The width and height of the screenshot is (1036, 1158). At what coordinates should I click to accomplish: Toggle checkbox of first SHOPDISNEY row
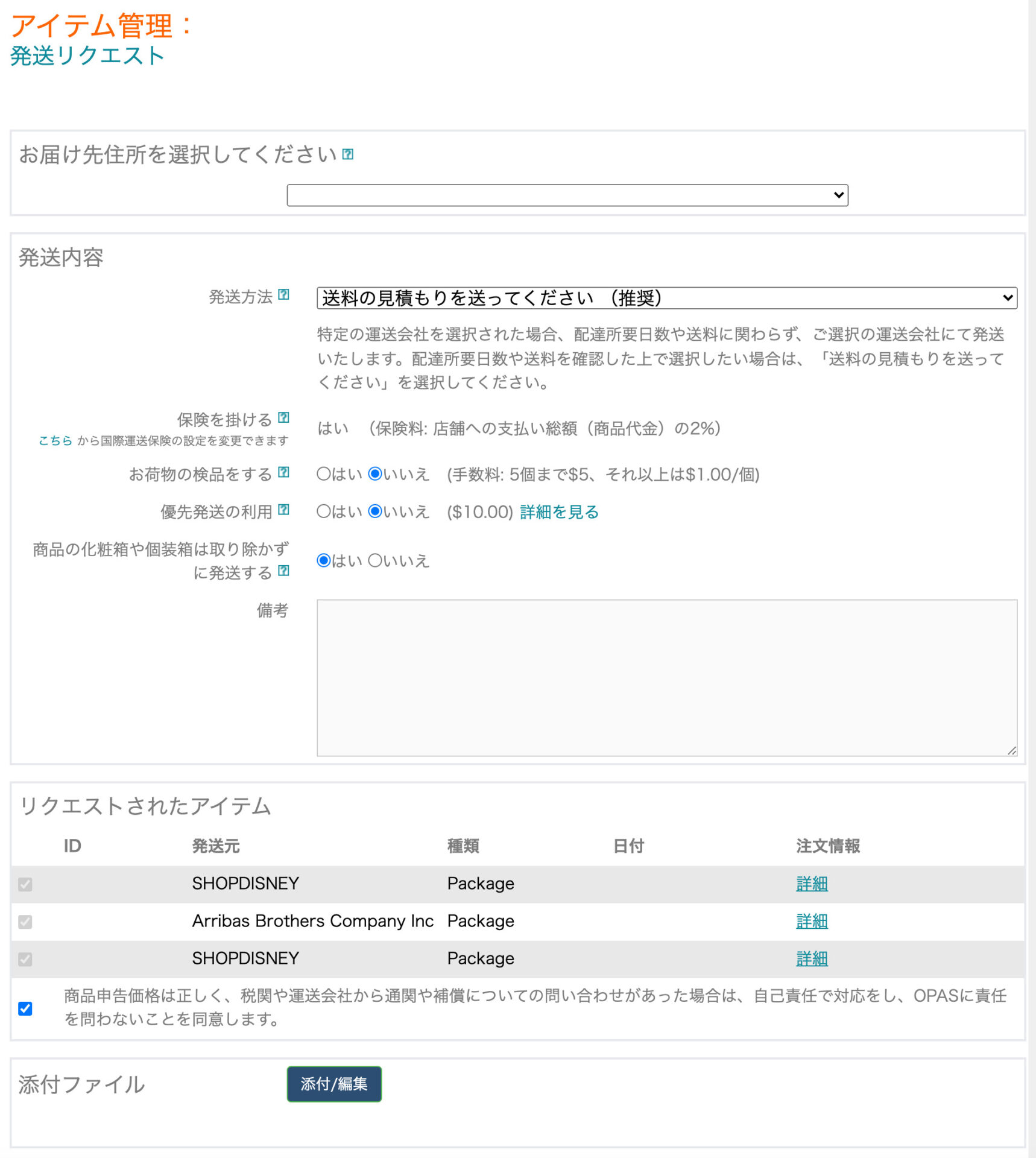(25, 884)
